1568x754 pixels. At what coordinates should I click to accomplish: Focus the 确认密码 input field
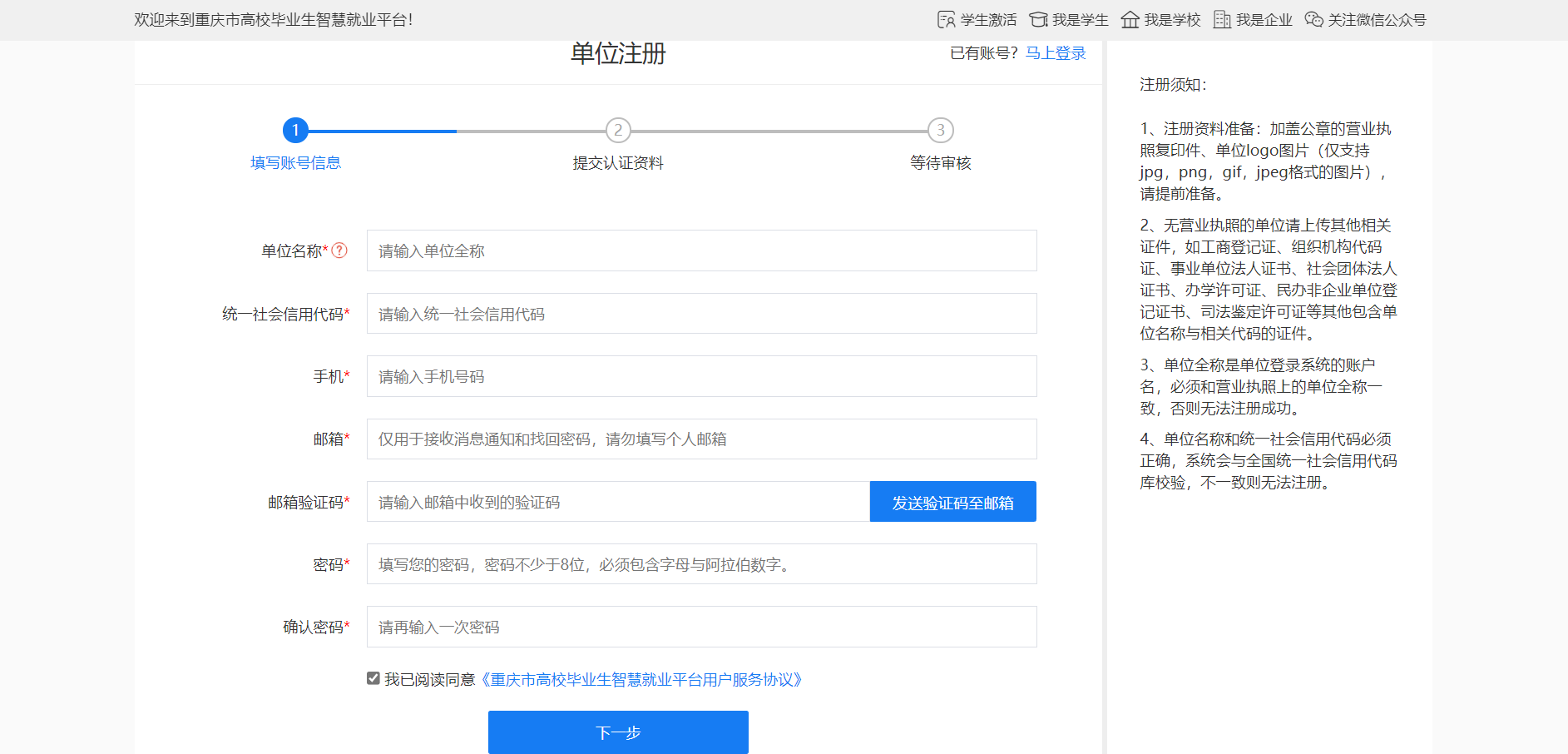pyautogui.click(x=701, y=627)
